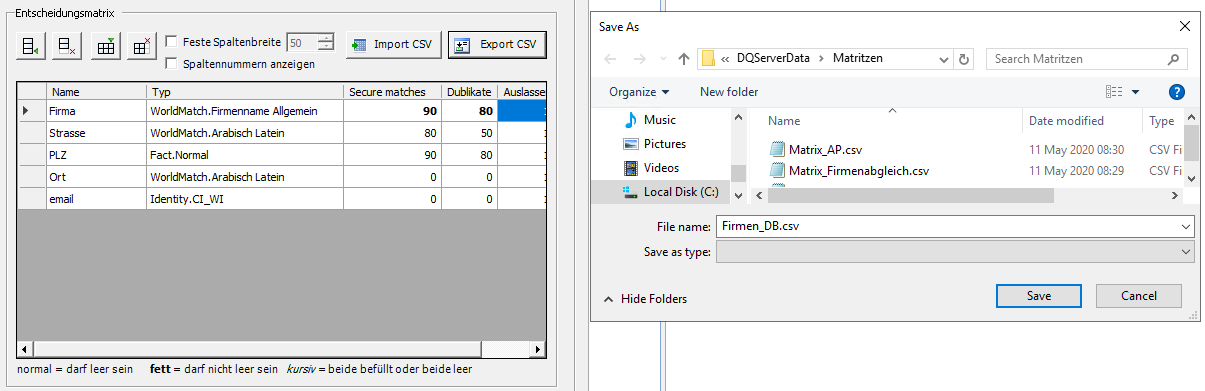Click the Export CSV button
Image resolution: width=1205 pixels, height=391 pixels.
coord(497,45)
